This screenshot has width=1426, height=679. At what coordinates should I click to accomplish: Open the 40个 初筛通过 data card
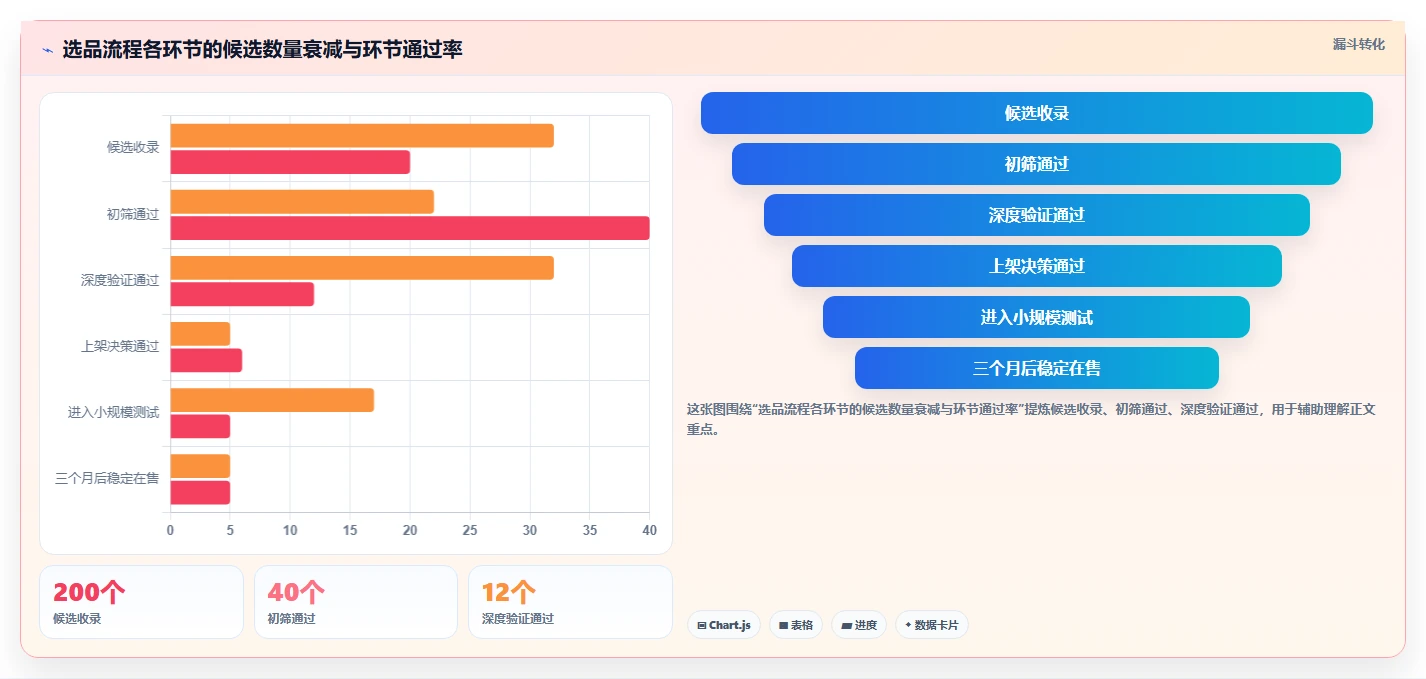tap(356, 602)
